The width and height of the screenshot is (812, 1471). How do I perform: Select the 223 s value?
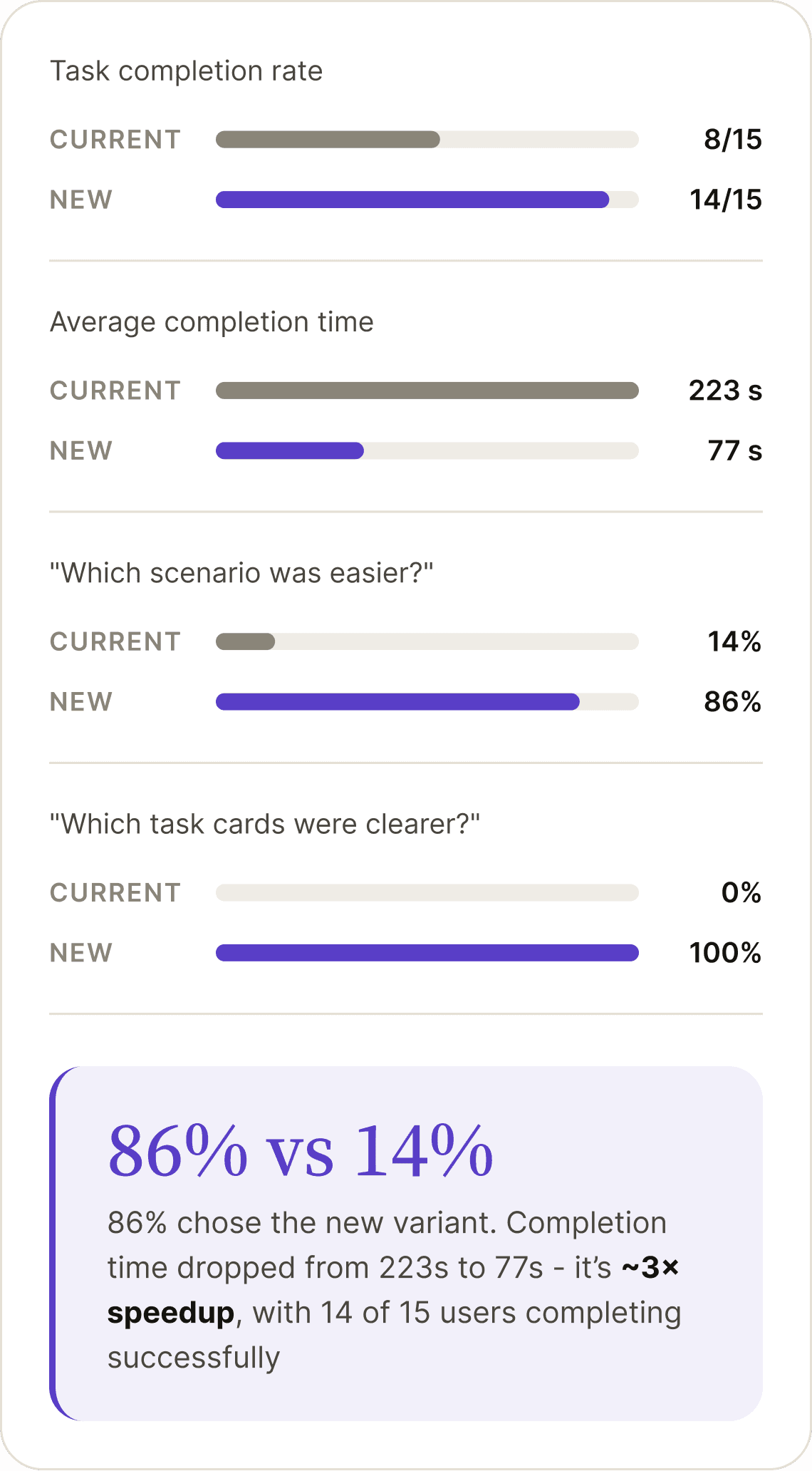point(725,391)
